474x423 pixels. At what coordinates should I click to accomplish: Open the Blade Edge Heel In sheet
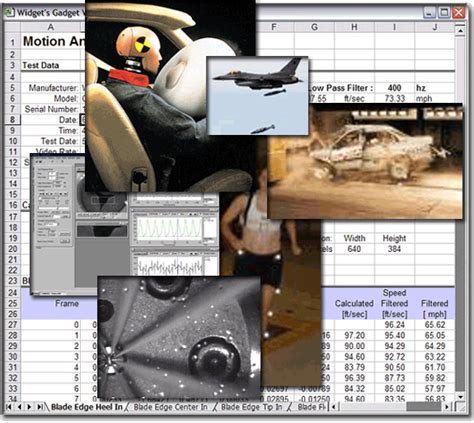pyautogui.click(x=87, y=407)
